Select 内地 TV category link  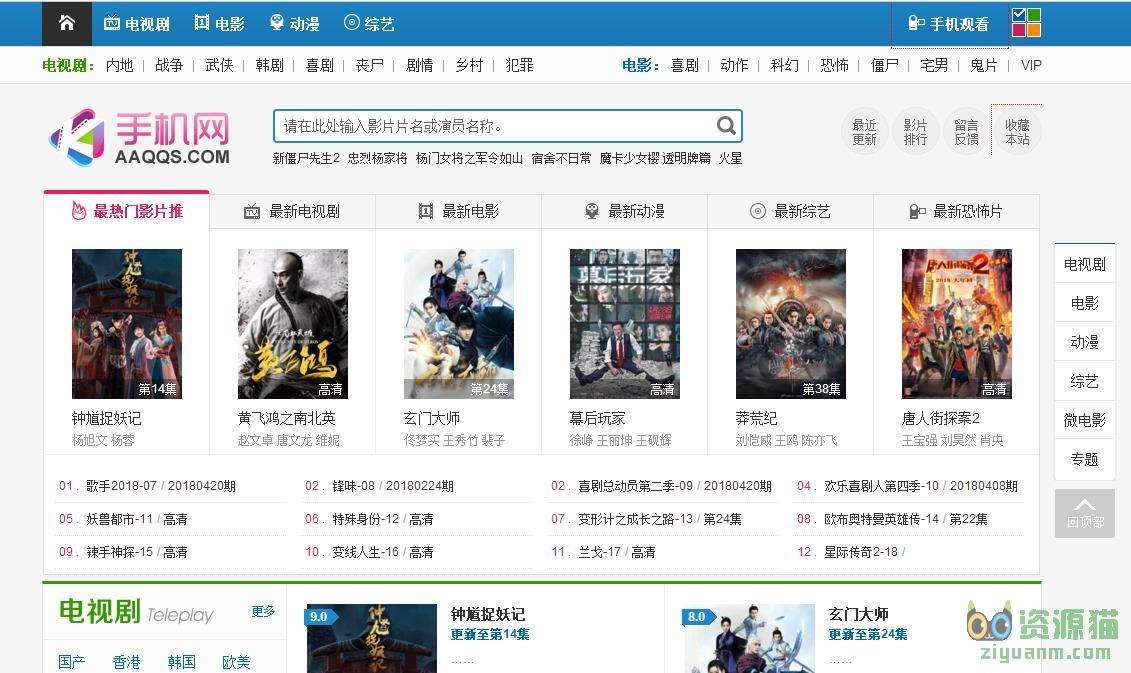click(119, 65)
